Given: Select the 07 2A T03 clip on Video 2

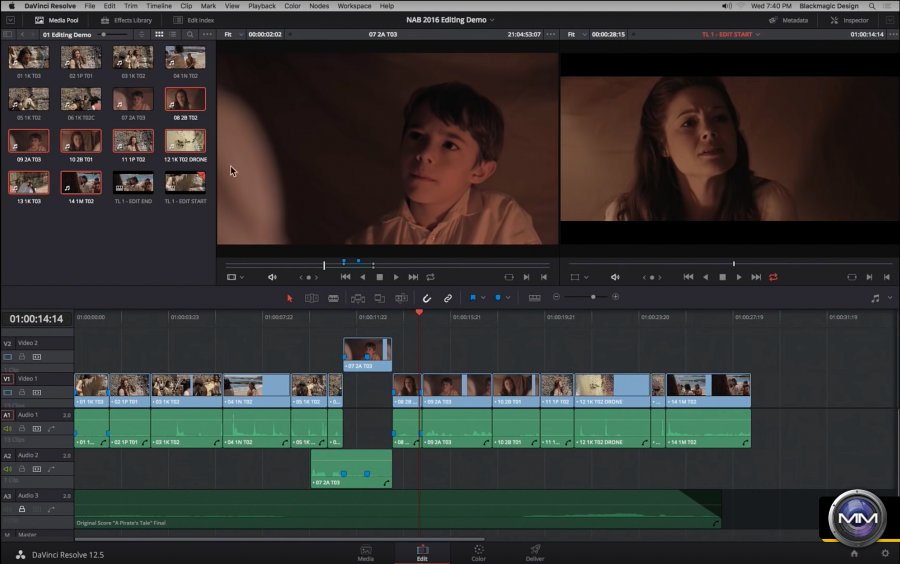Looking at the screenshot, I should (367, 353).
